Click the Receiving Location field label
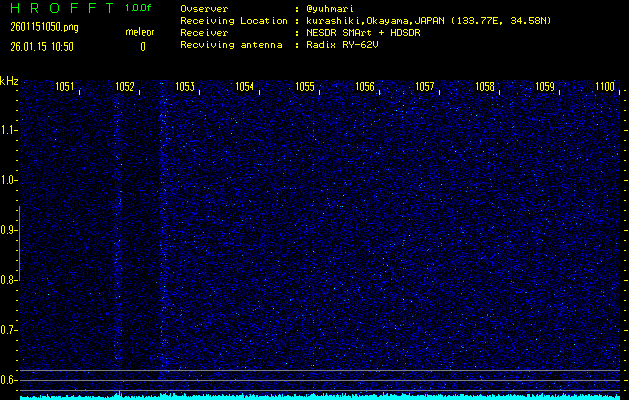The width and height of the screenshot is (629, 400). click(x=234, y=21)
